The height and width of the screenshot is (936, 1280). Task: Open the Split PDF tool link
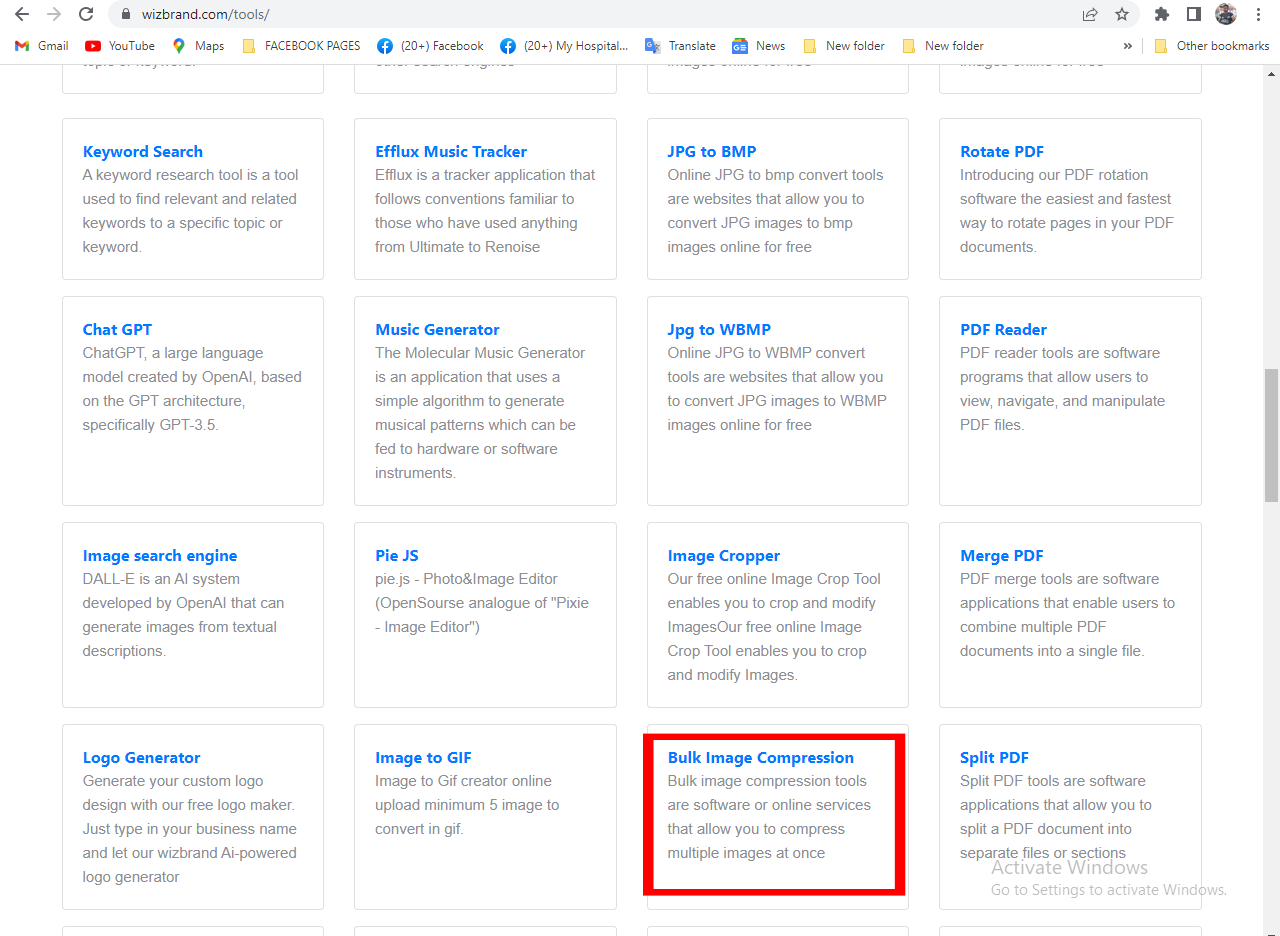(994, 758)
